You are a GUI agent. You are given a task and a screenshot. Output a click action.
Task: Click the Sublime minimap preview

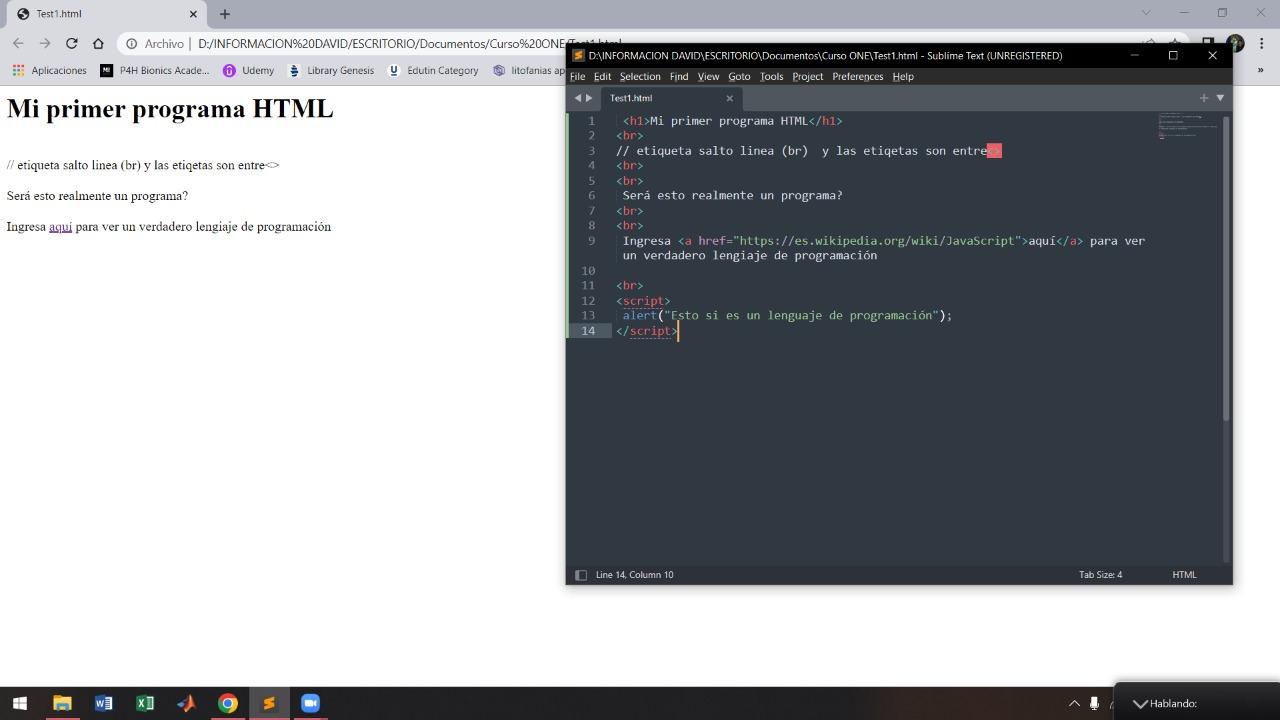[1189, 127]
